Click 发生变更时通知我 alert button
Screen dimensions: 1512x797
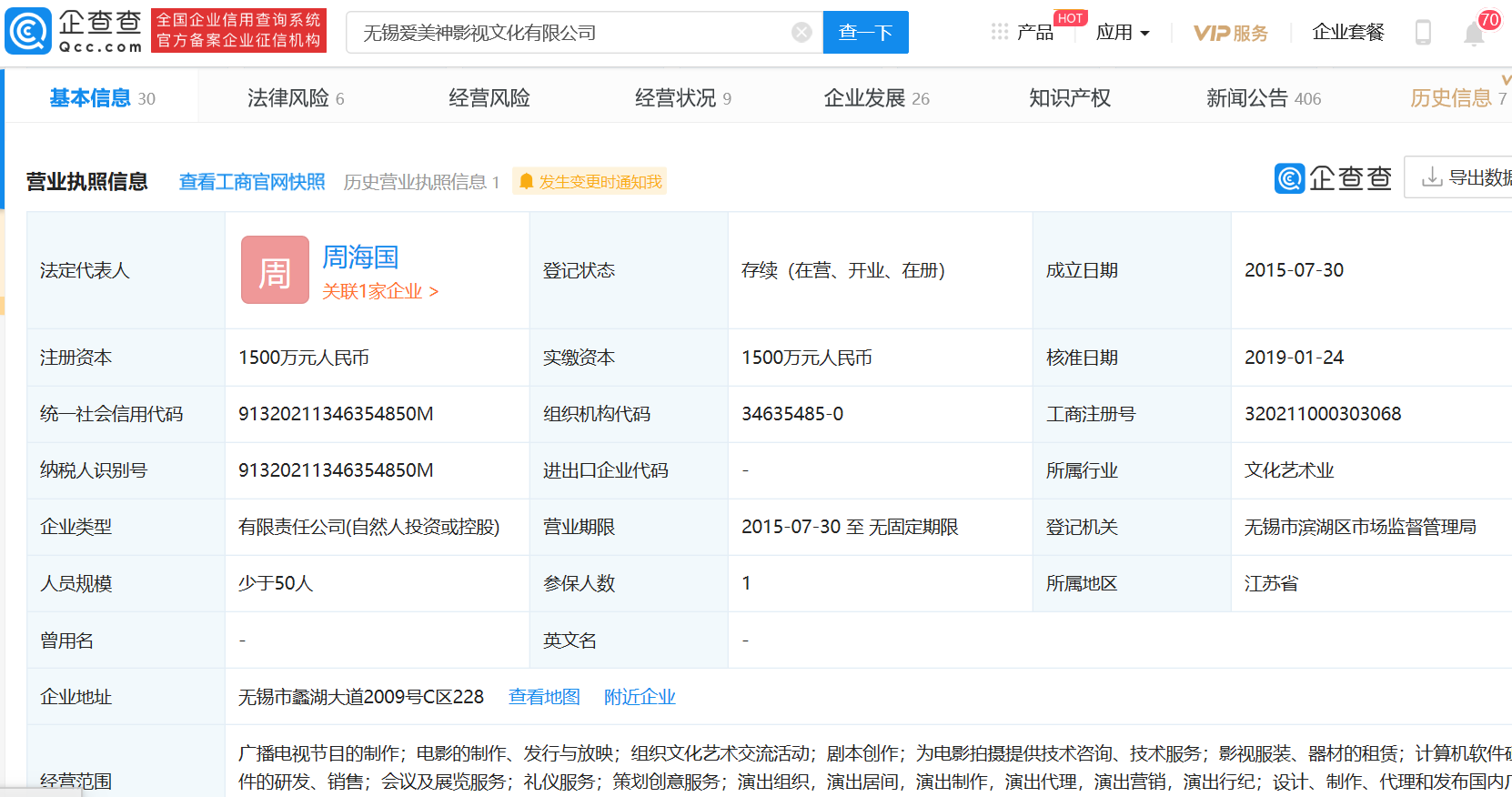pyautogui.click(x=590, y=181)
